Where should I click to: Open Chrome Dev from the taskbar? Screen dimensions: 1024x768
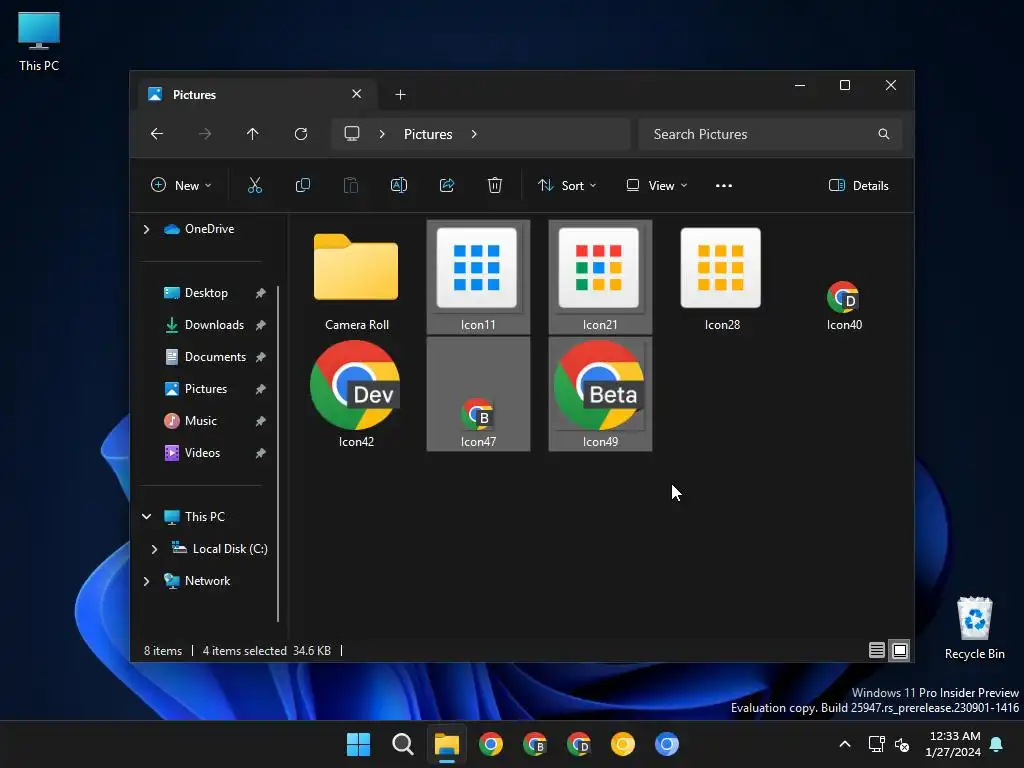(579, 744)
